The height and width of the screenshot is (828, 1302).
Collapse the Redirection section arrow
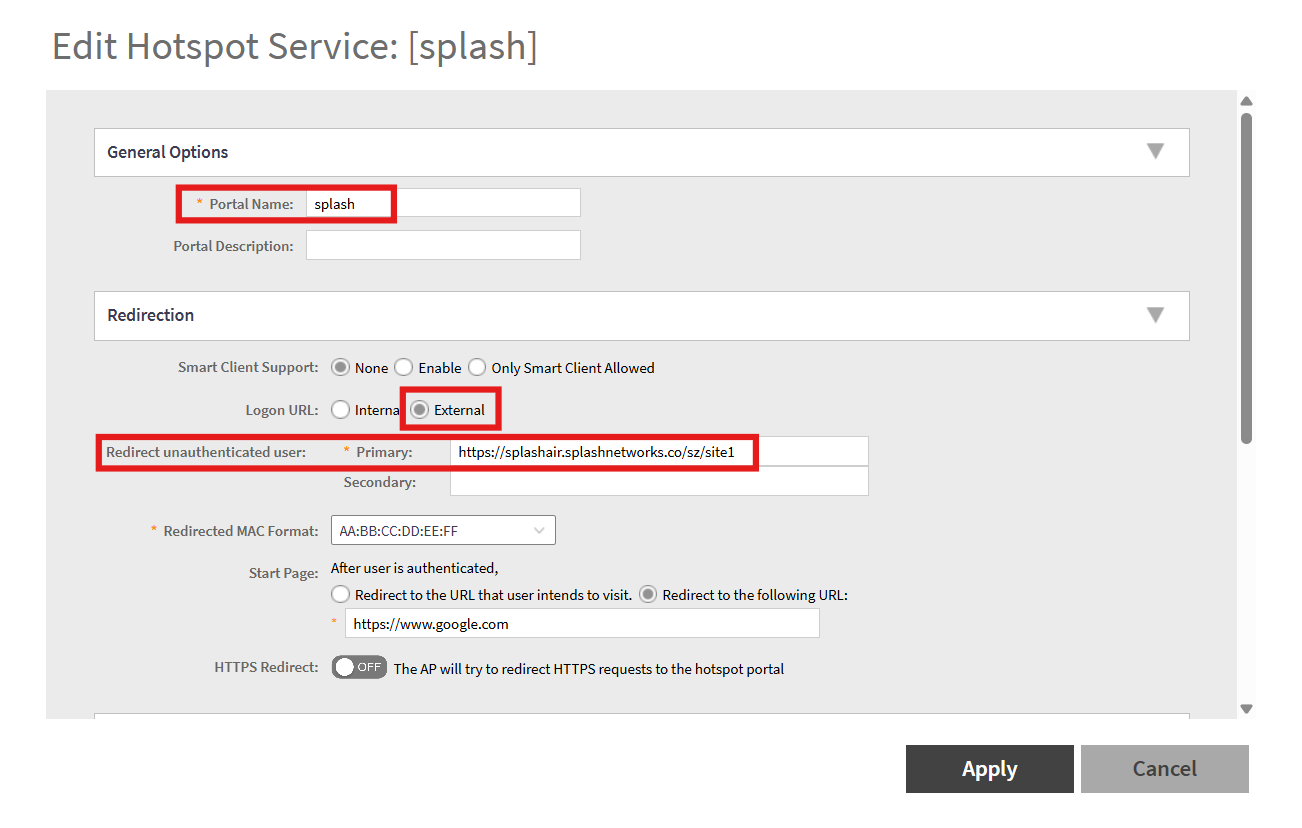(x=1155, y=315)
